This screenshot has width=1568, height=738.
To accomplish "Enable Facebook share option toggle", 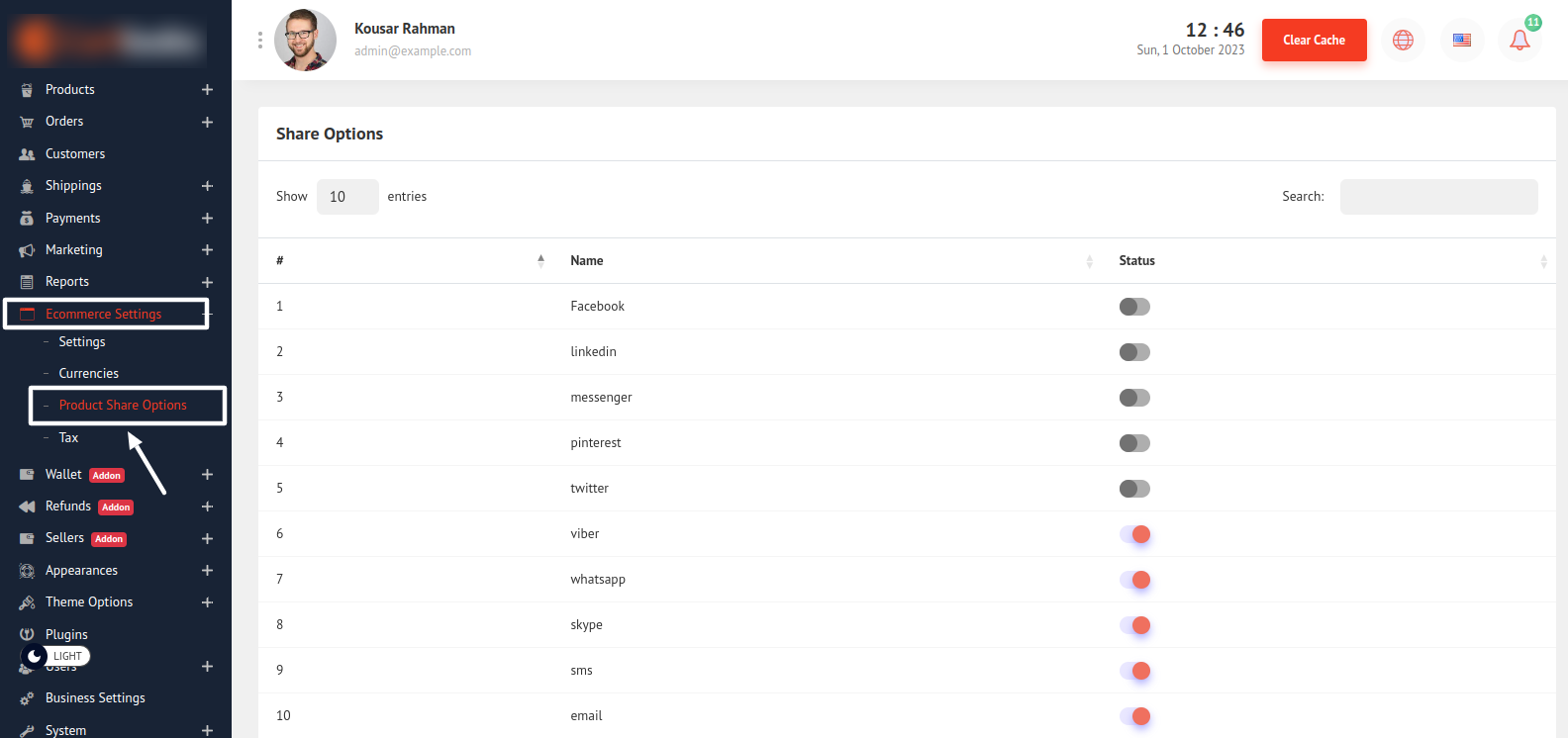I will (x=1134, y=307).
